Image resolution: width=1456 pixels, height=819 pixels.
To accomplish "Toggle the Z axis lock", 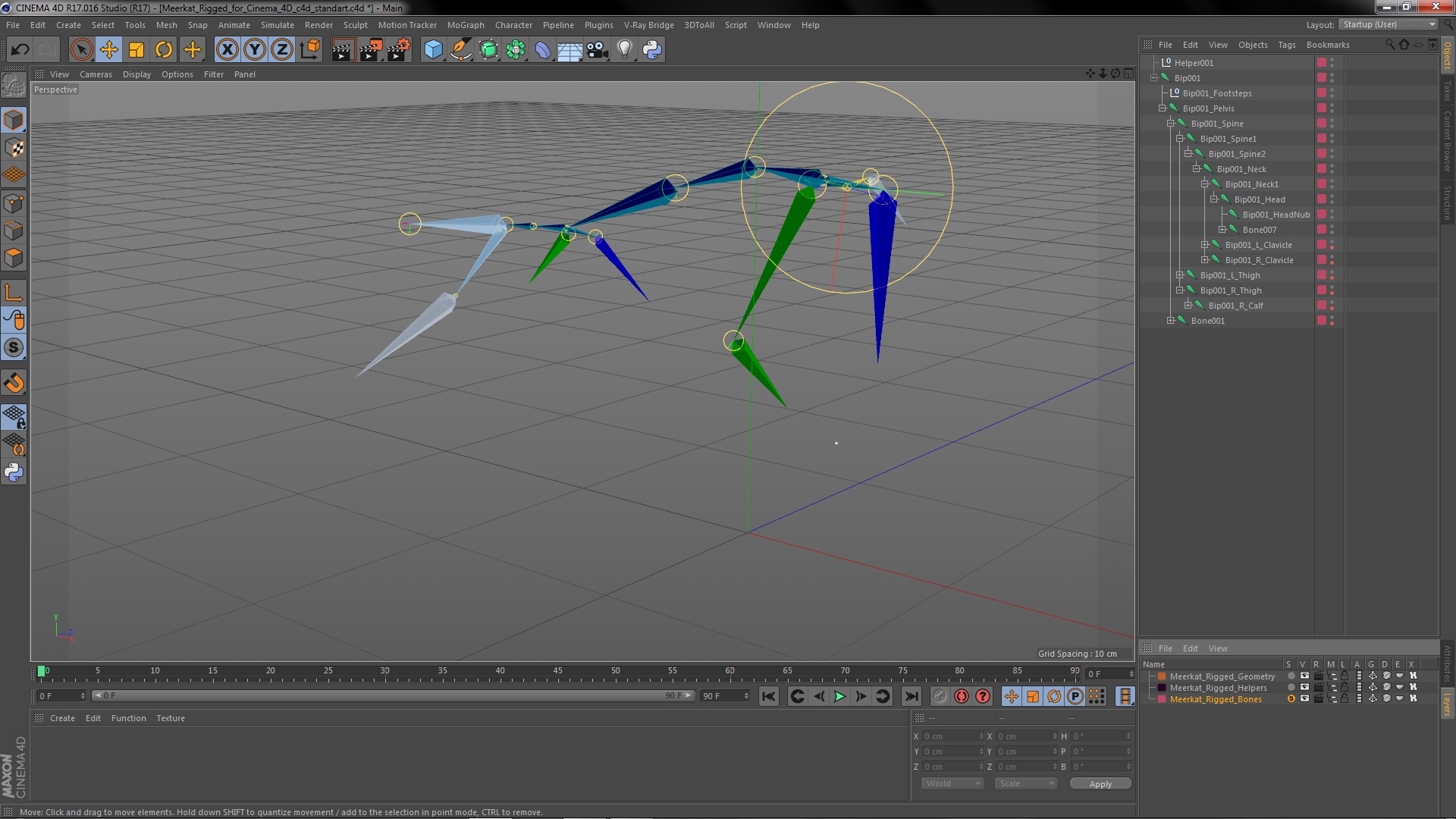I will [x=282, y=50].
